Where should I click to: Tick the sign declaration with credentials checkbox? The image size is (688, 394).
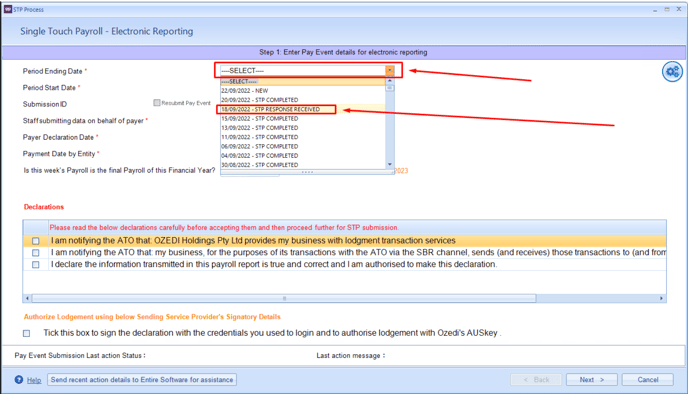click(26, 333)
